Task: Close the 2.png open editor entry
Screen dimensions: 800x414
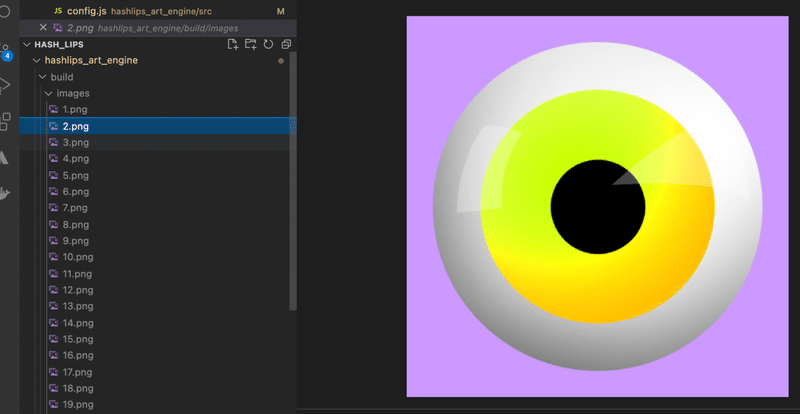Action: 43,28
